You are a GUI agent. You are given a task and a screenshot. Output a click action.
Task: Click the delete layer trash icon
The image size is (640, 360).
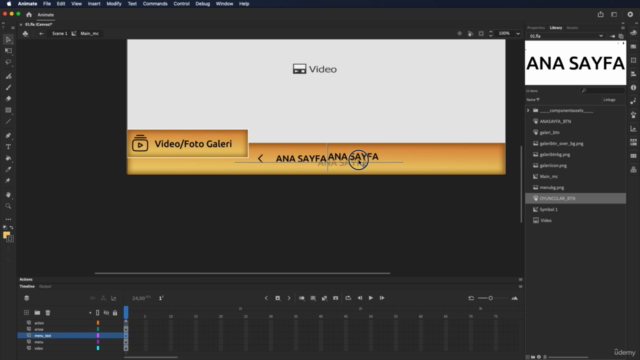pos(48,313)
